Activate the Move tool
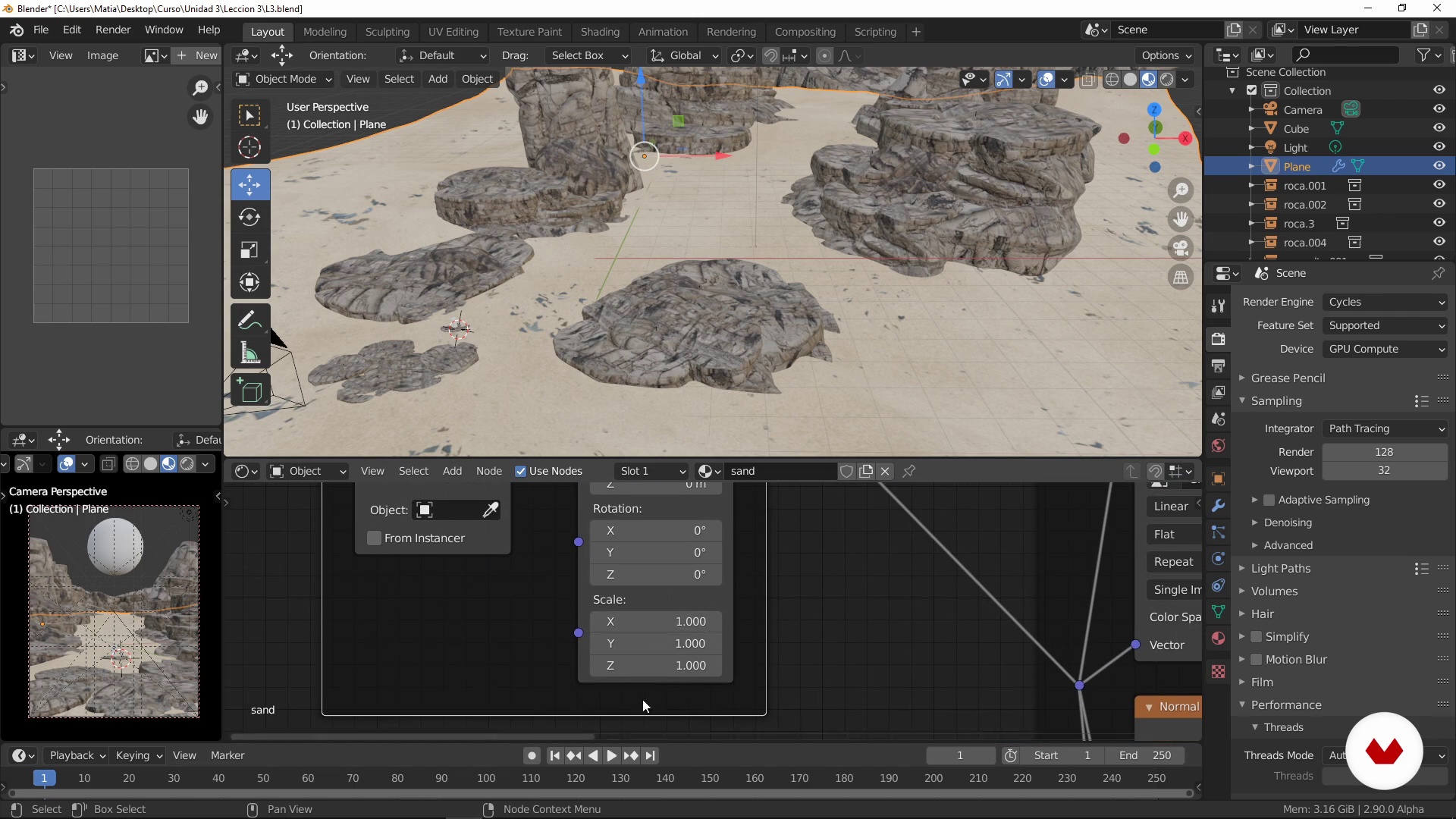Image resolution: width=1456 pixels, height=819 pixels. [x=249, y=185]
